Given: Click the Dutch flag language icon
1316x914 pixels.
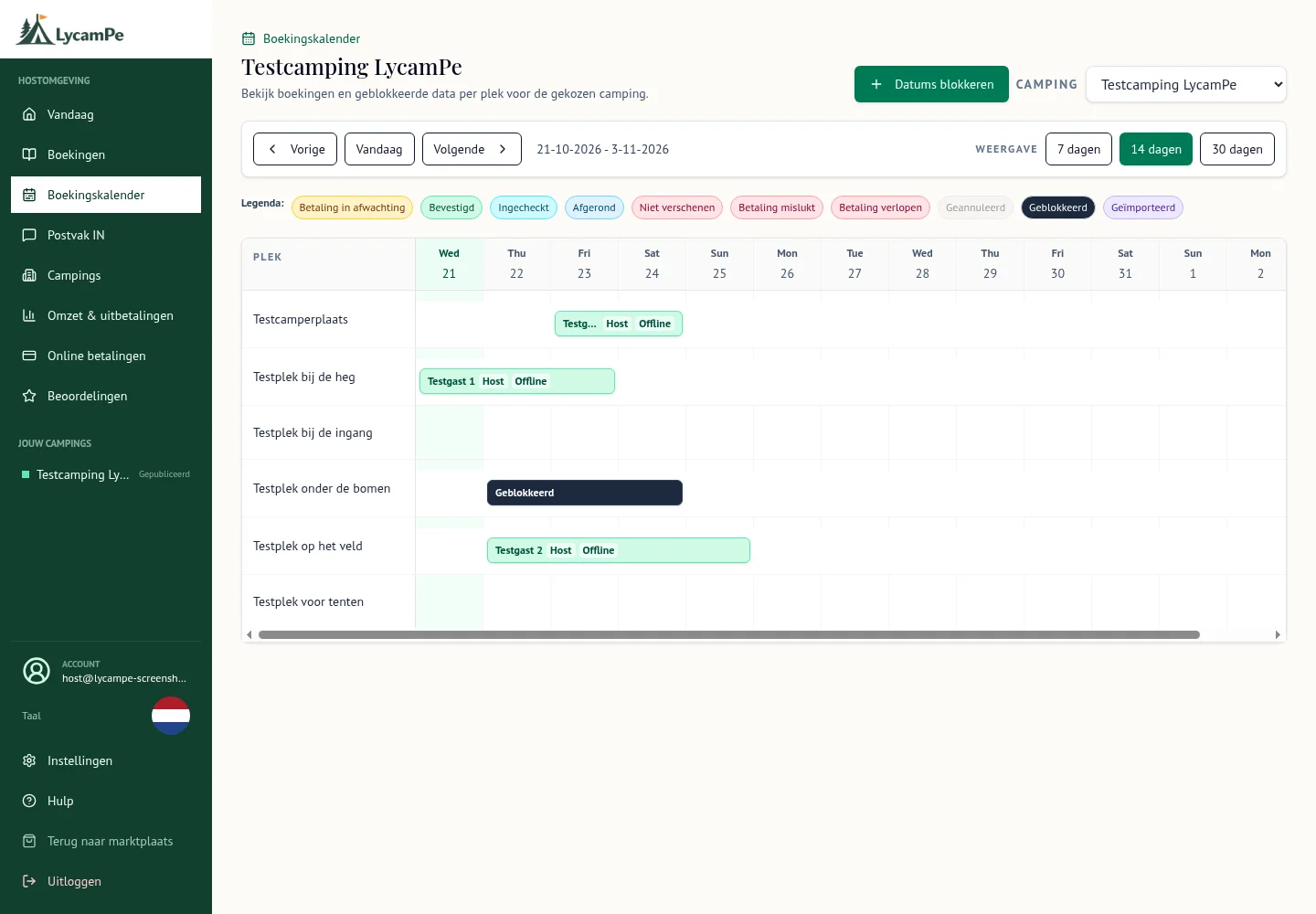Looking at the screenshot, I should click(171, 716).
